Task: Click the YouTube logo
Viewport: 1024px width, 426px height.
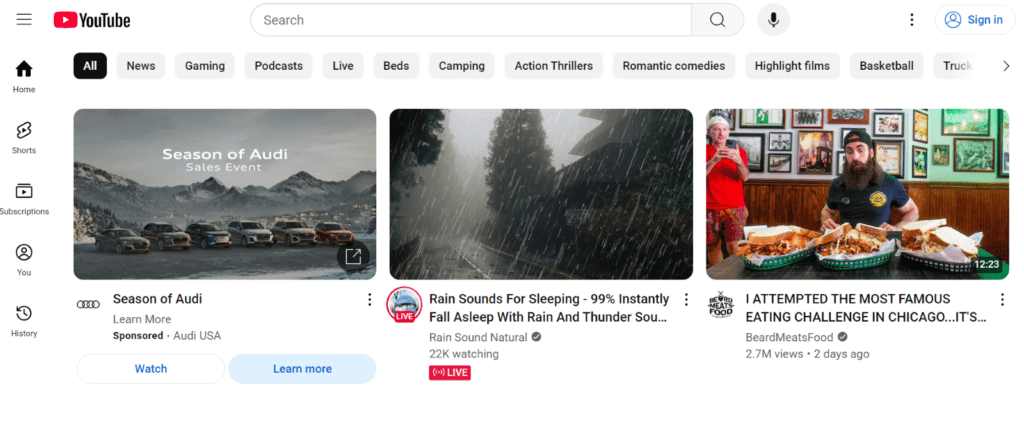Action: [x=92, y=20]
